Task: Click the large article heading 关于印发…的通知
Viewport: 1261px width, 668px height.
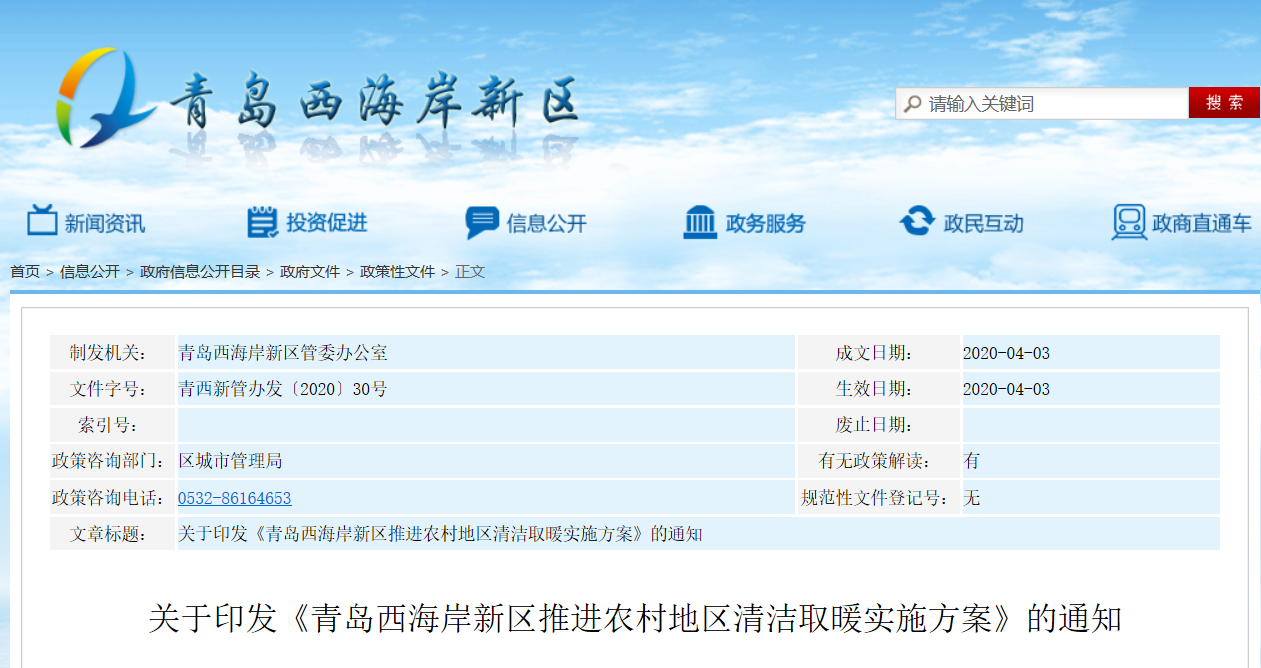Action: pos(635,619)
